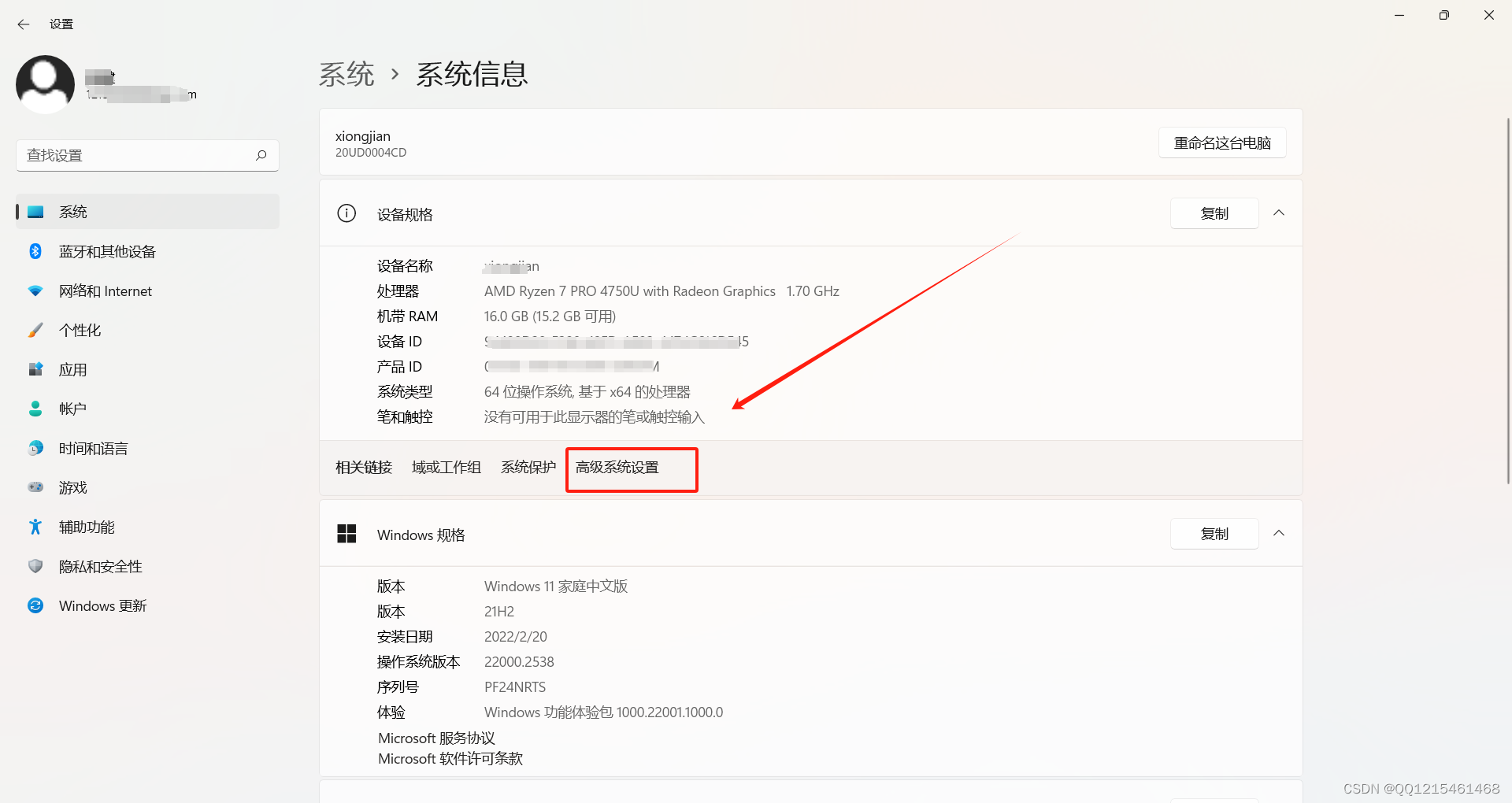Click the paintbrush icon for 个性化

click(35, 330)
